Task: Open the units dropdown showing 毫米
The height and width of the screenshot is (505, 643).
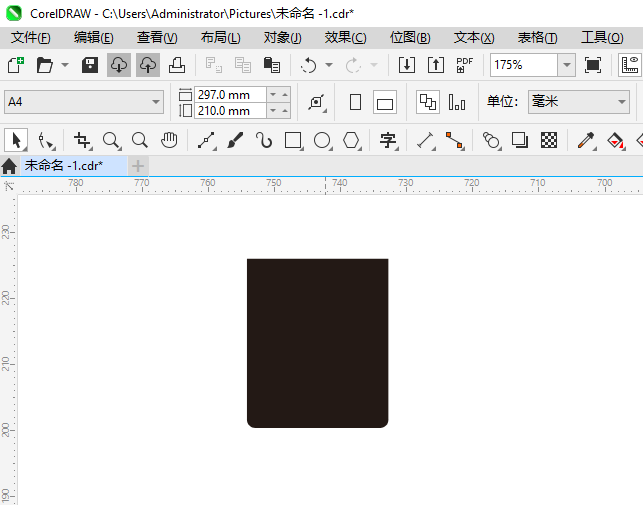Action: tap(579, 102)
